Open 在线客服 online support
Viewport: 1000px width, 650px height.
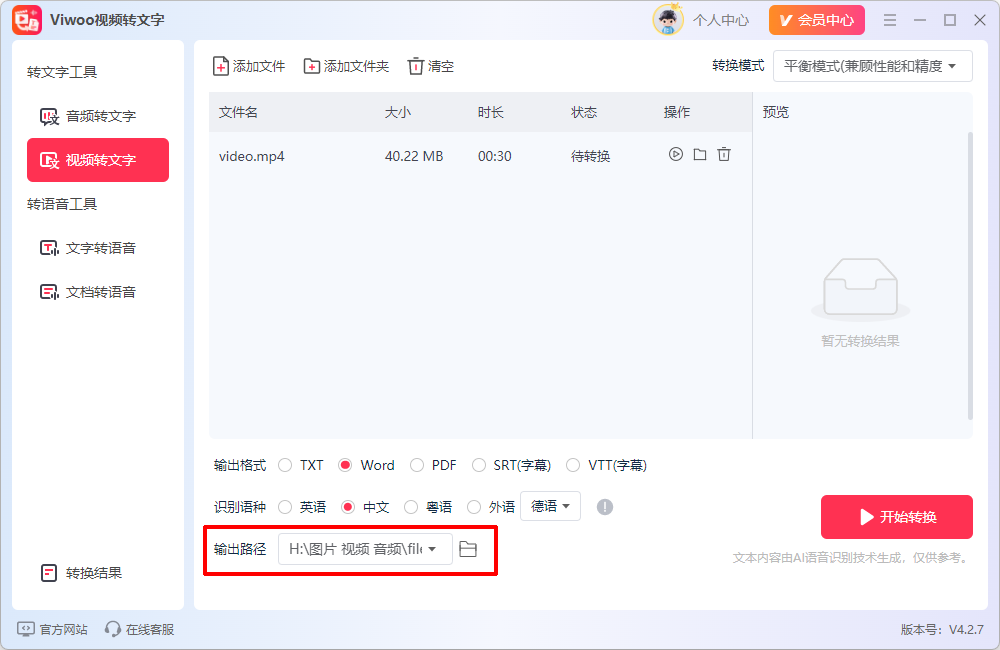pos(140,630)
